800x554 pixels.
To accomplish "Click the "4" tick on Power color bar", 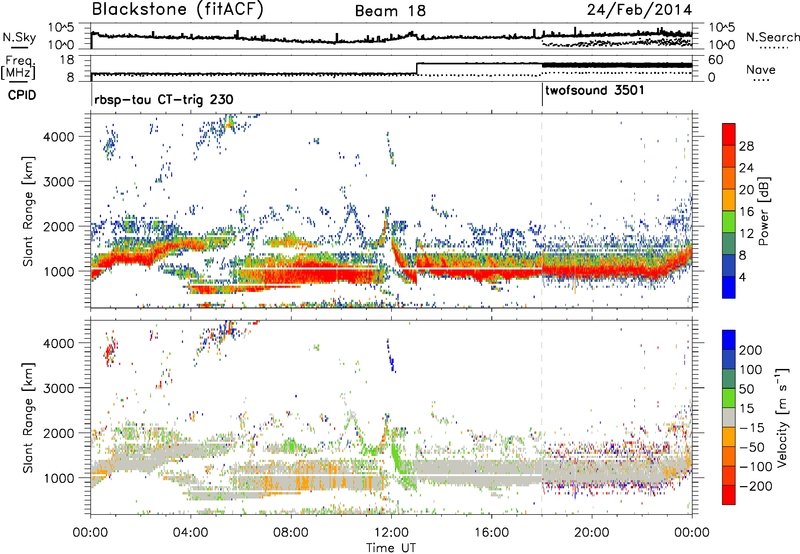I will pos(742,277).
